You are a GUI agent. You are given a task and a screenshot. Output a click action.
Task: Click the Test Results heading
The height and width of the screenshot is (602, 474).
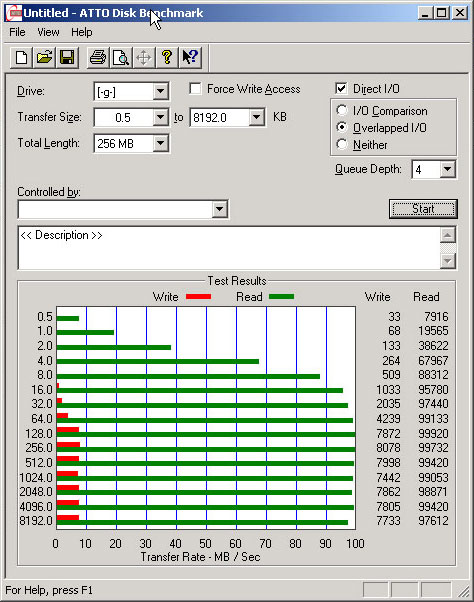(237, 281)
